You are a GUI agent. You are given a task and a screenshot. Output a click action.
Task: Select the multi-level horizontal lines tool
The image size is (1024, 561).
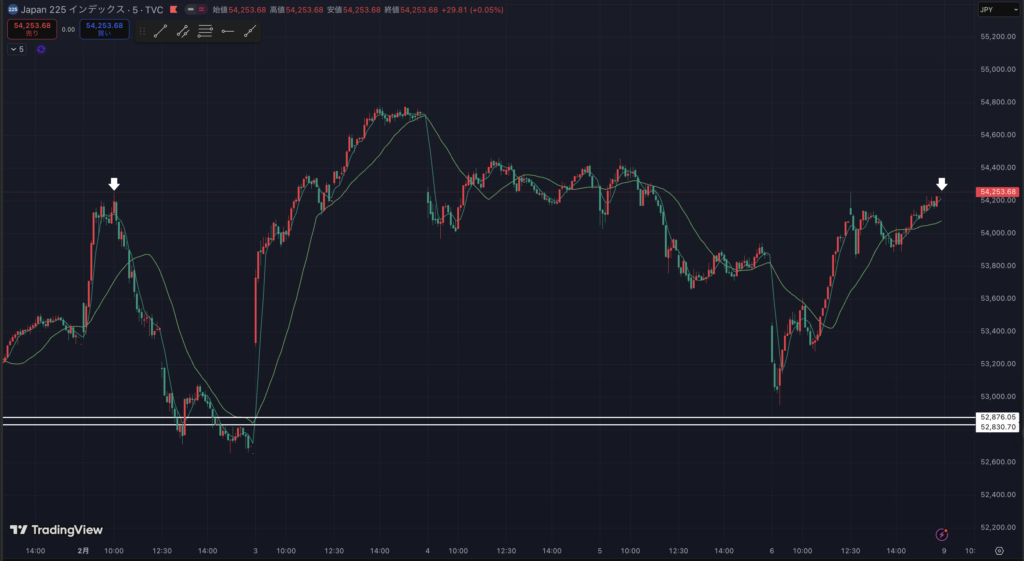[x=205, y=32]
